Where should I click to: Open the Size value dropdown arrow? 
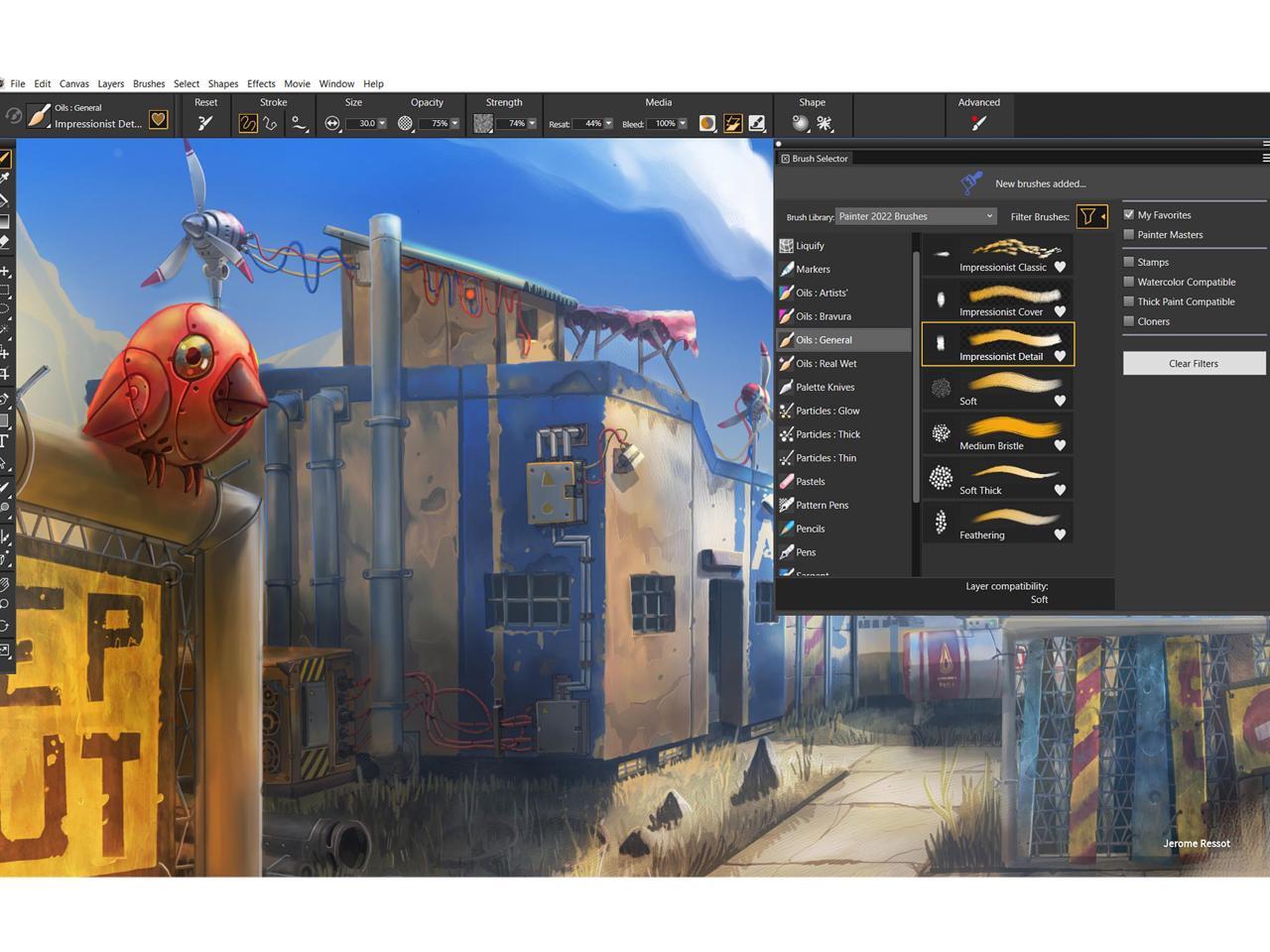point(382,124)
